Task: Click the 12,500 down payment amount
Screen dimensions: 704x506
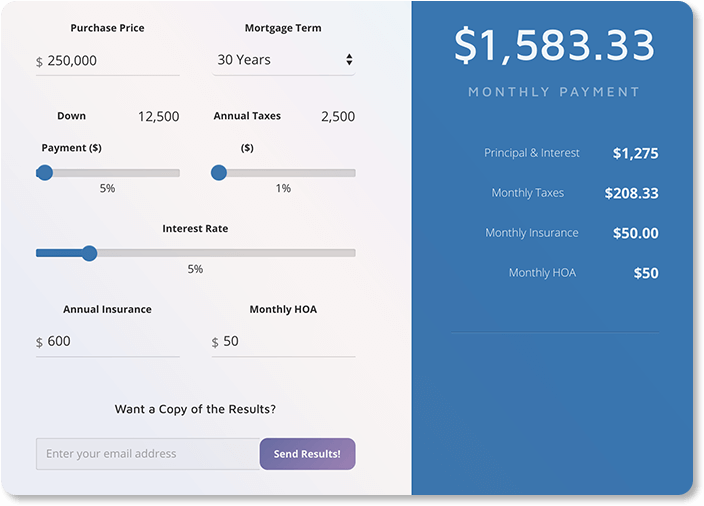Action: (x=158, y=117)
